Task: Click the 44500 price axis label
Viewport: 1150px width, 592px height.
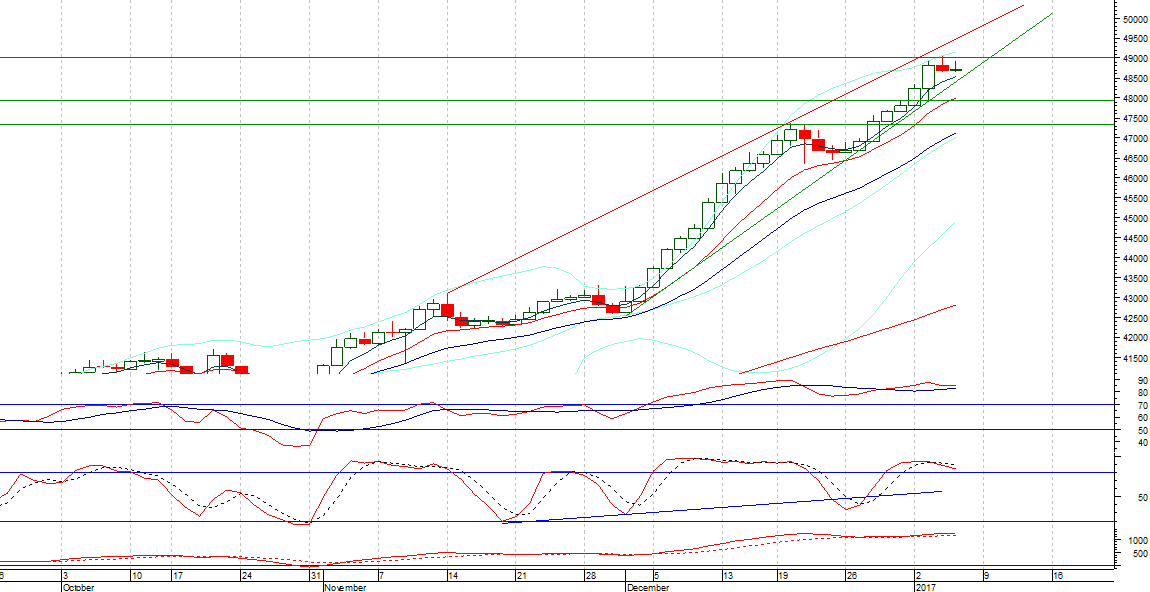Action: 1134,239
